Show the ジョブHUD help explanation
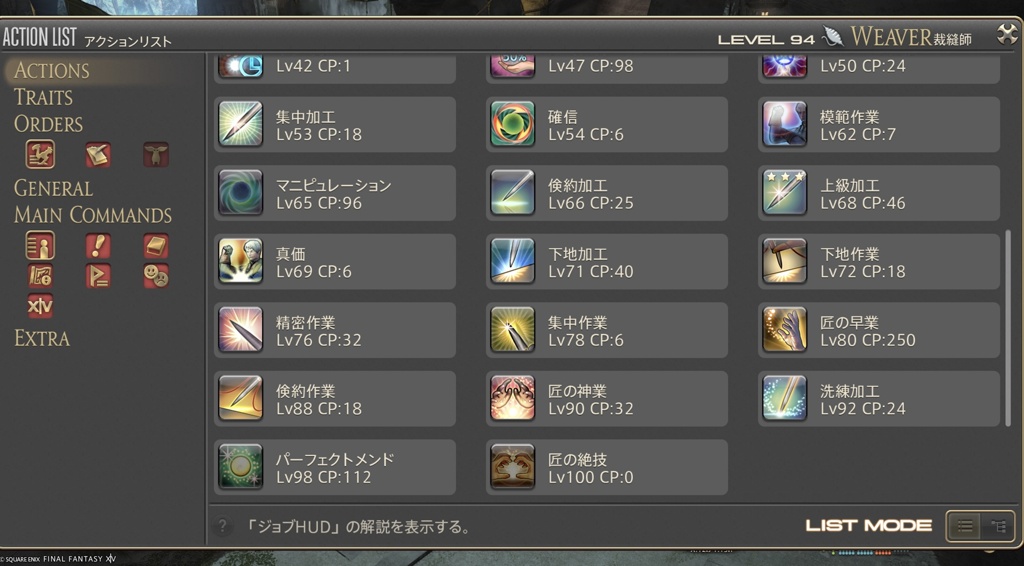 click(x=357, y=526)
